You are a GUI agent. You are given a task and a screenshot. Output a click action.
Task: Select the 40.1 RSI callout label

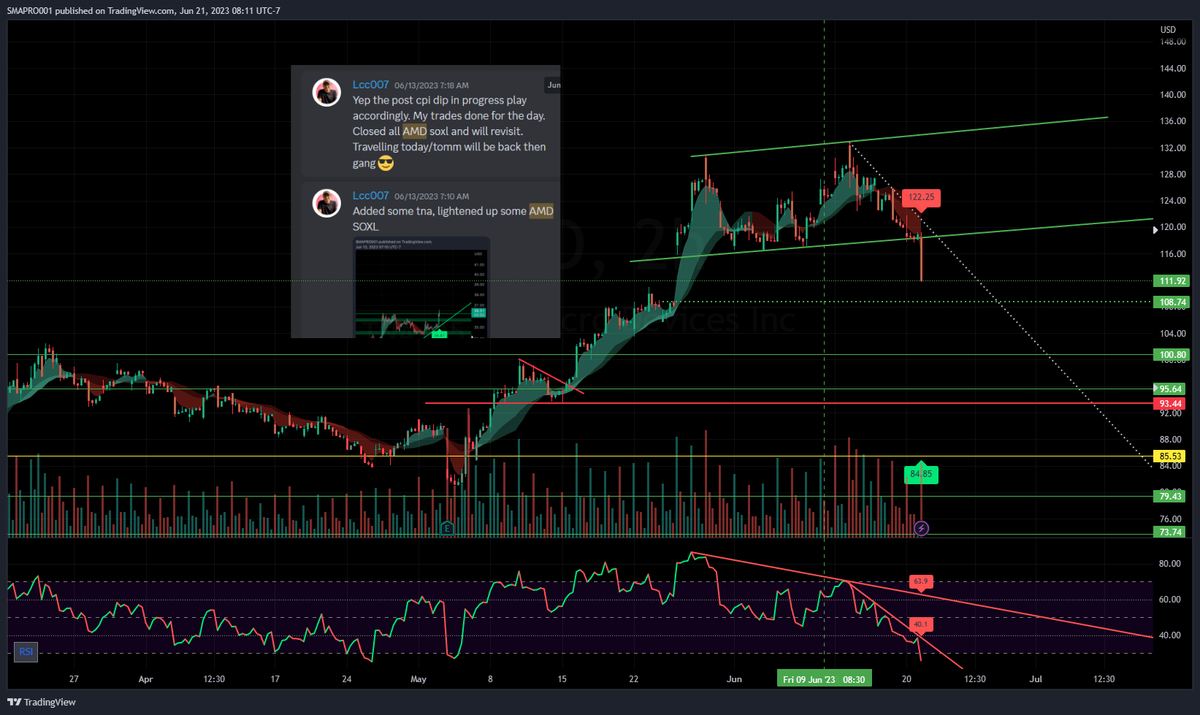pyautogui.click(x=921, y=625)
